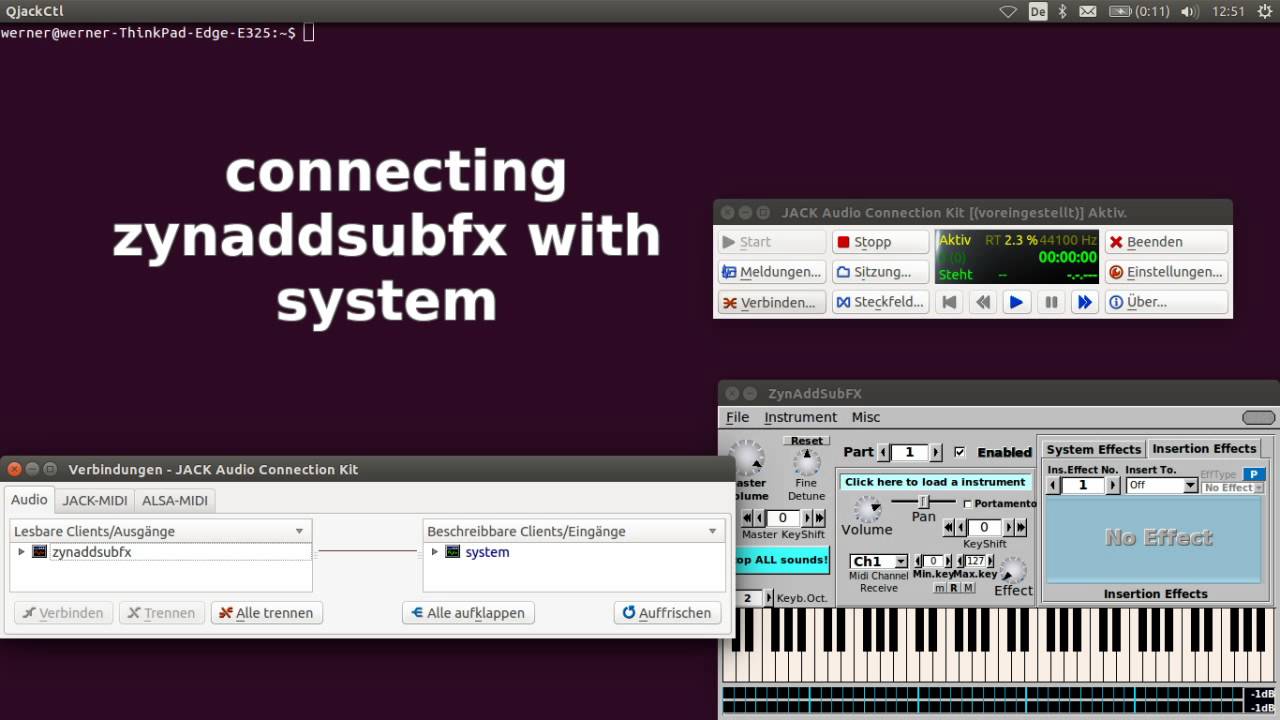Open De keyboard layout indicator

point(1038,12)
